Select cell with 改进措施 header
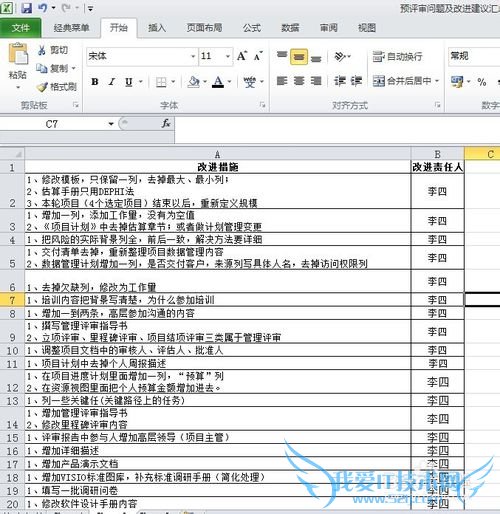 tap(217, 167)
